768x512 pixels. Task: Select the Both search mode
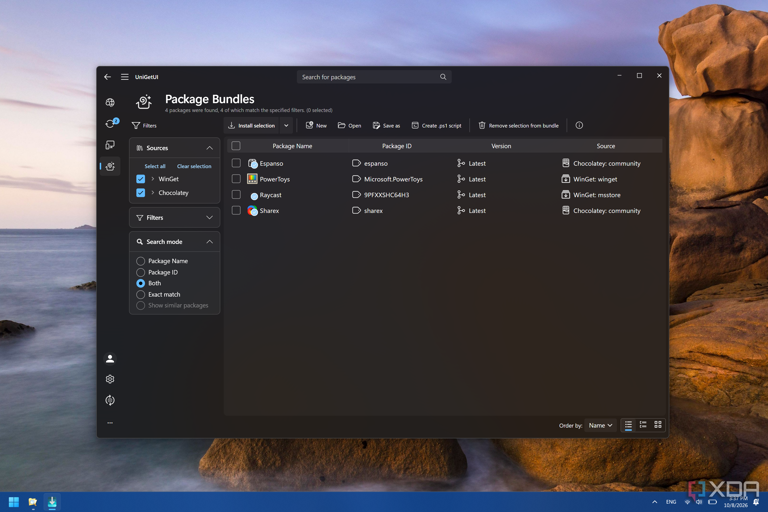pos(141,283)
